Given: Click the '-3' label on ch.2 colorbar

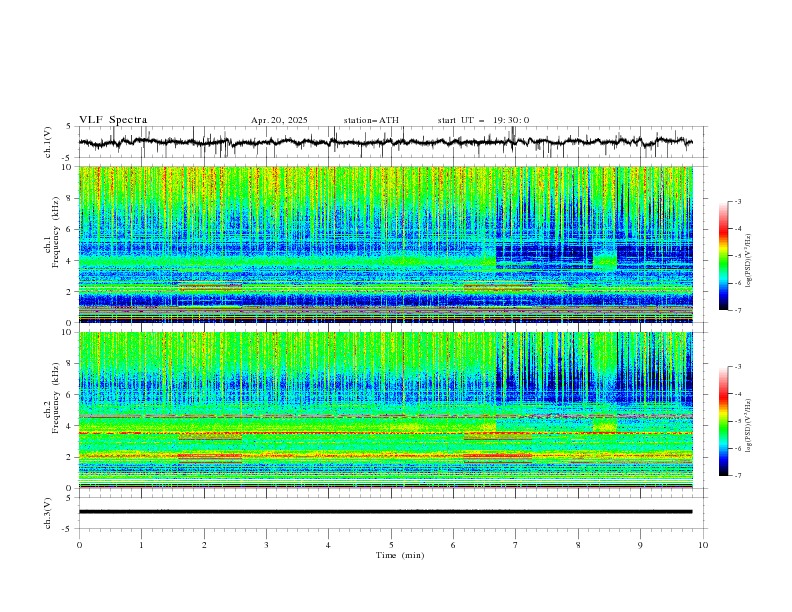Looking at the screenshot, I should (738, 367).
